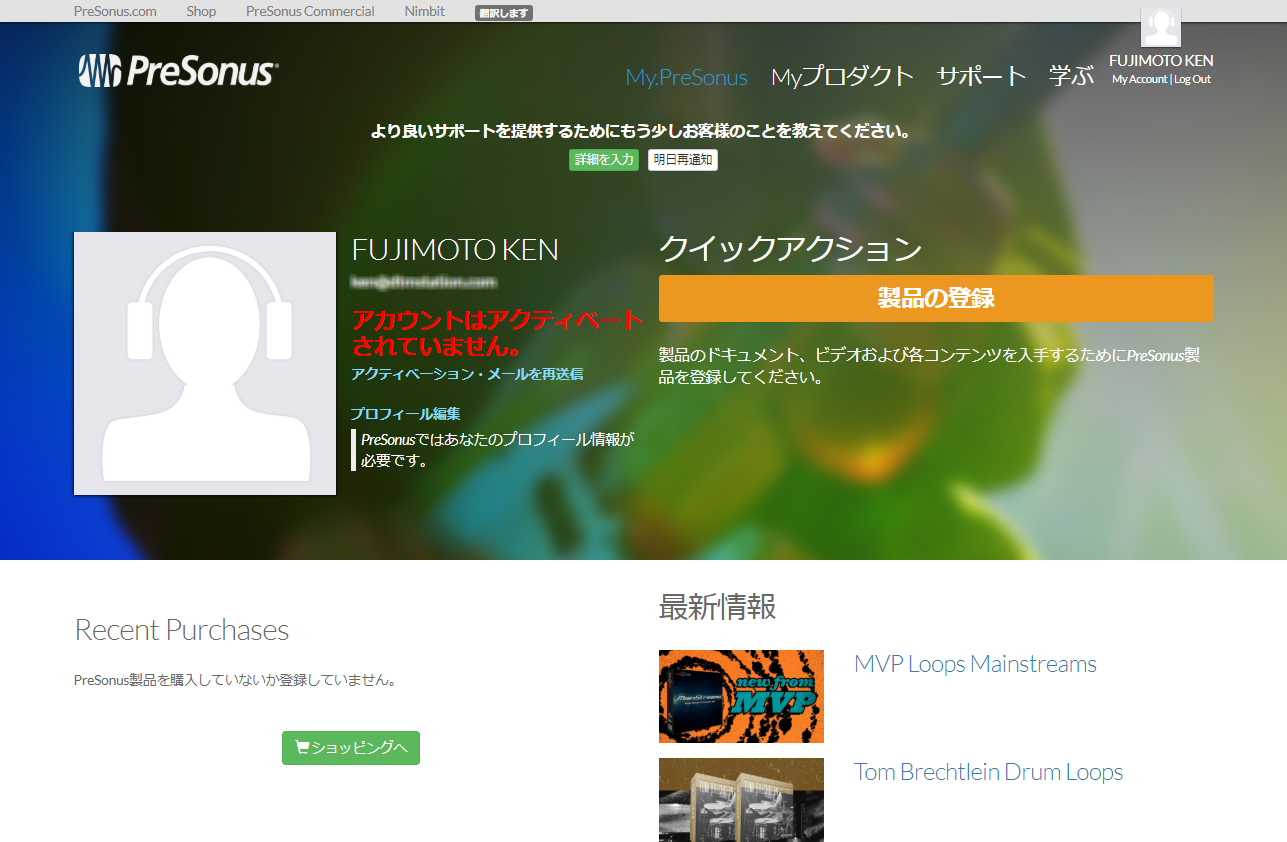Click the red アカウントはアクティベートされていません warning
This screenshot has height=842, width=1287.
tap(497, 334)
